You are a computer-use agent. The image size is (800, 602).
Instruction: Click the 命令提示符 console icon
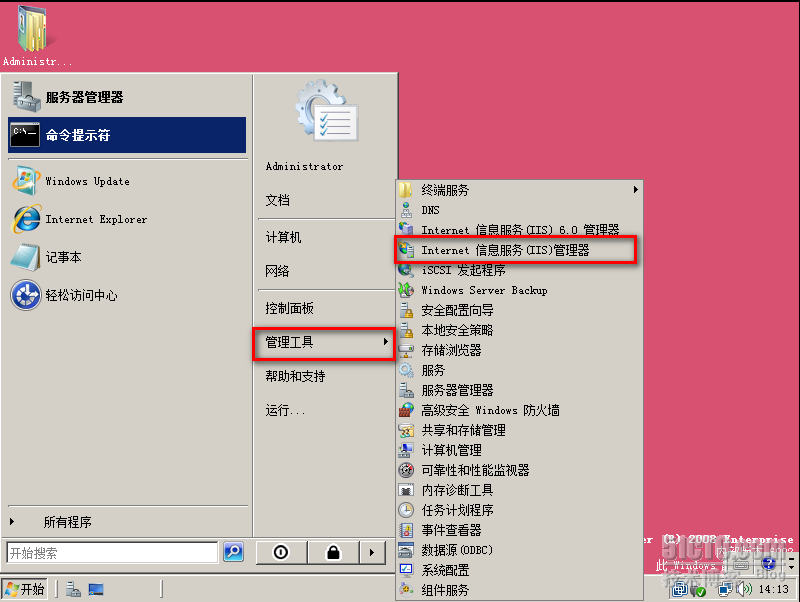[24, 135]
